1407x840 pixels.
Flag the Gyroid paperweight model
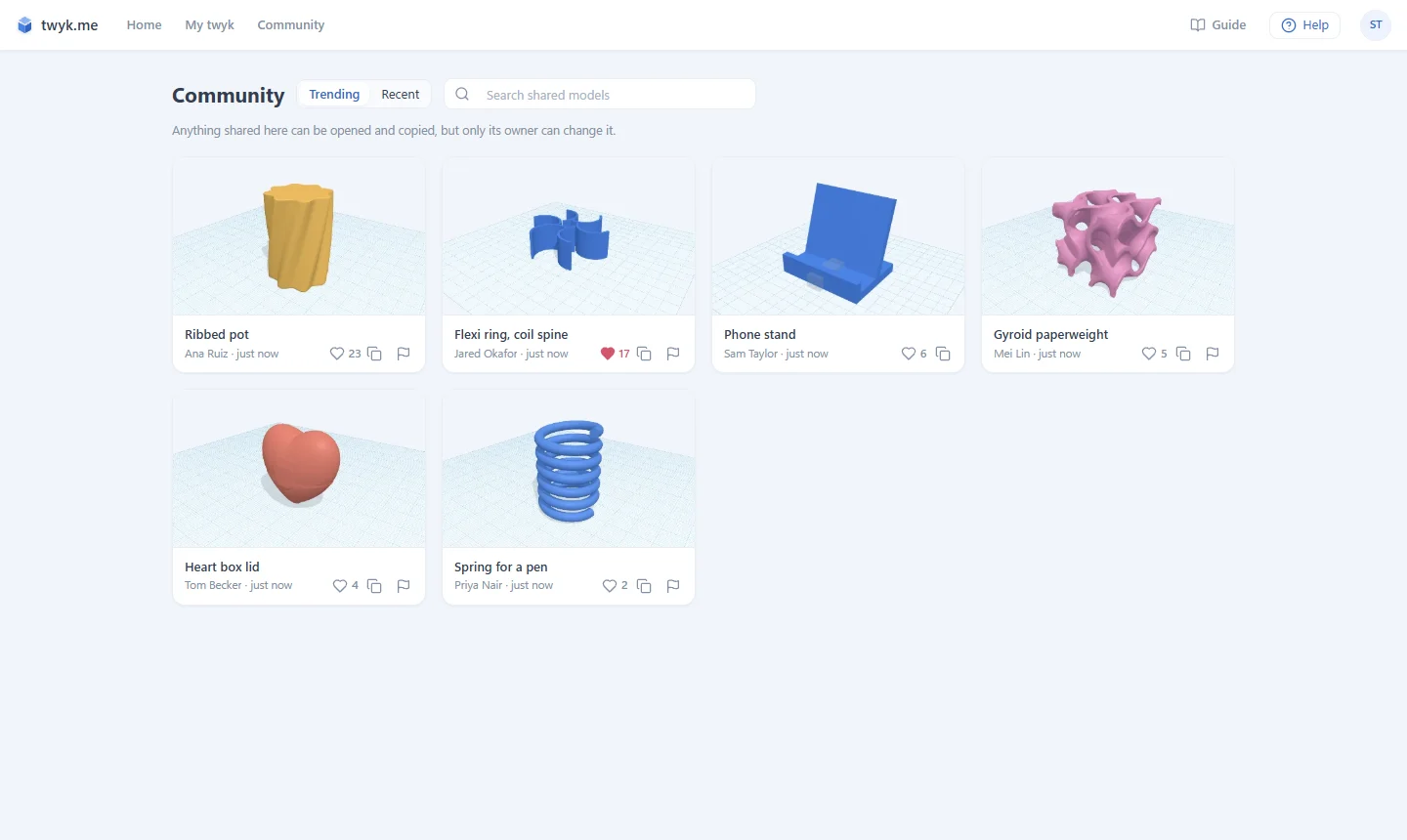point(1213,354)
